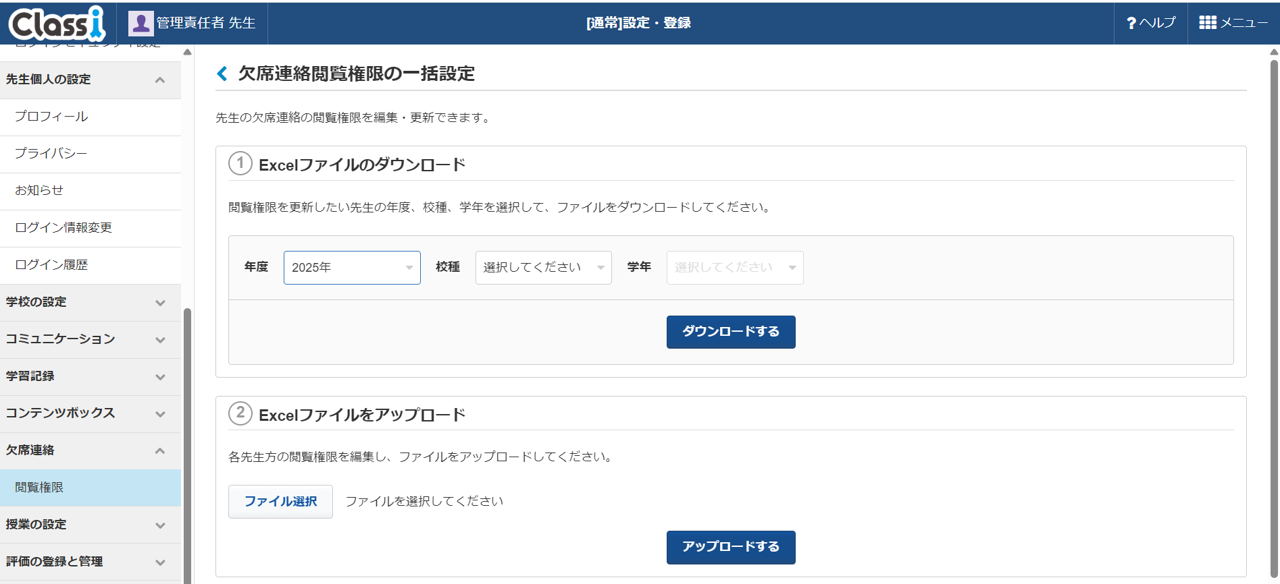Viewport: 1280px width, 584px height.
Task: Click the ファイル選択 button
Action: pos(280,501)
